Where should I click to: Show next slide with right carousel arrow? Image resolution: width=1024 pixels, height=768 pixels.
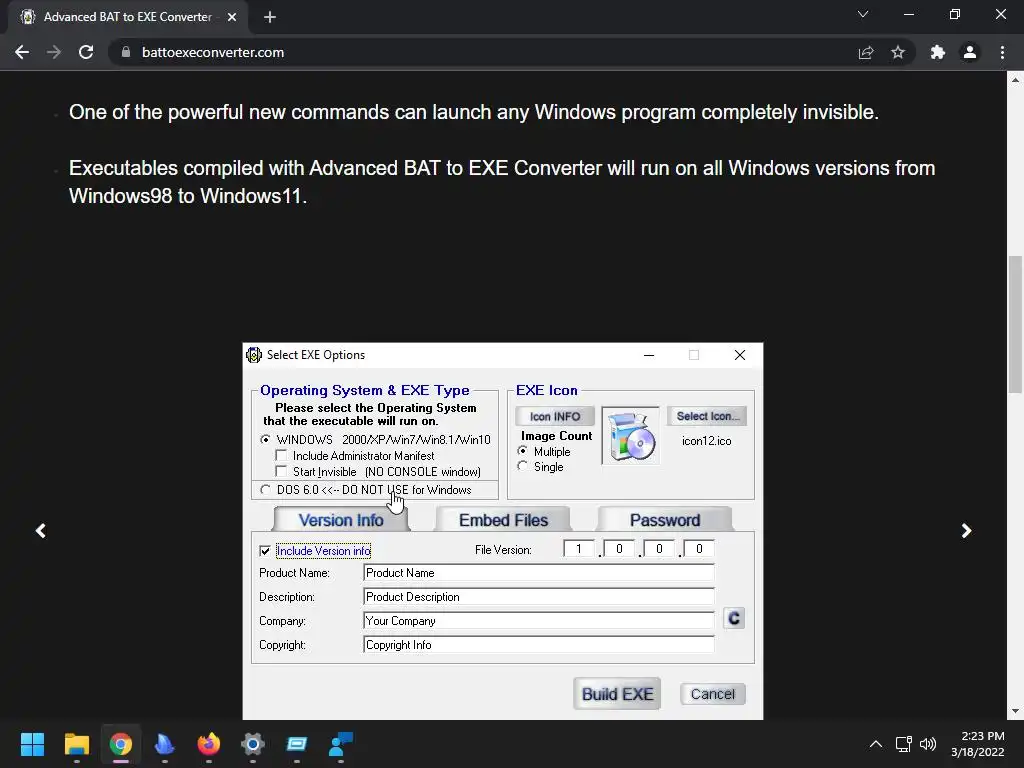[967, 530]
